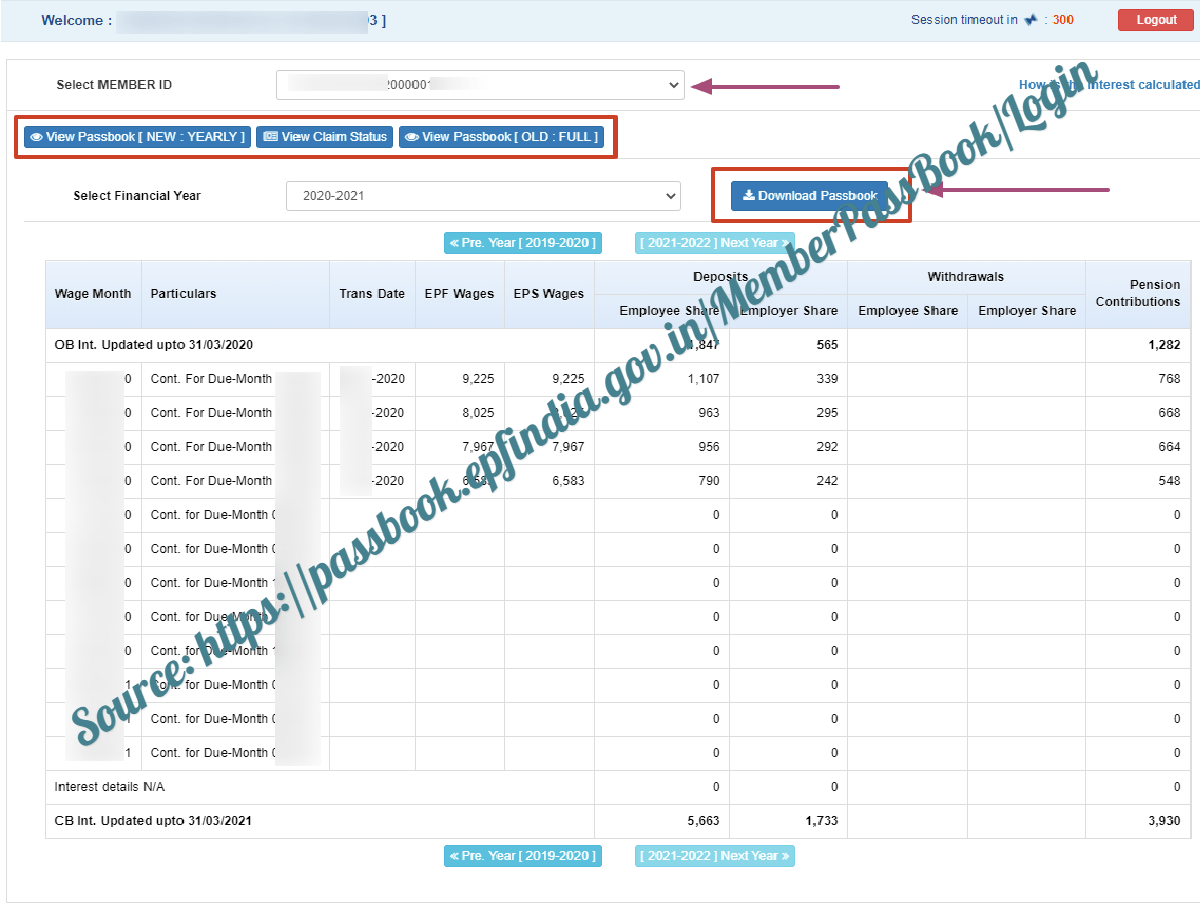The height and width of the screenshot is (905, 1200).
Task: Go to 2021-2022 Next Year below the table
Action: pos(714,856)
